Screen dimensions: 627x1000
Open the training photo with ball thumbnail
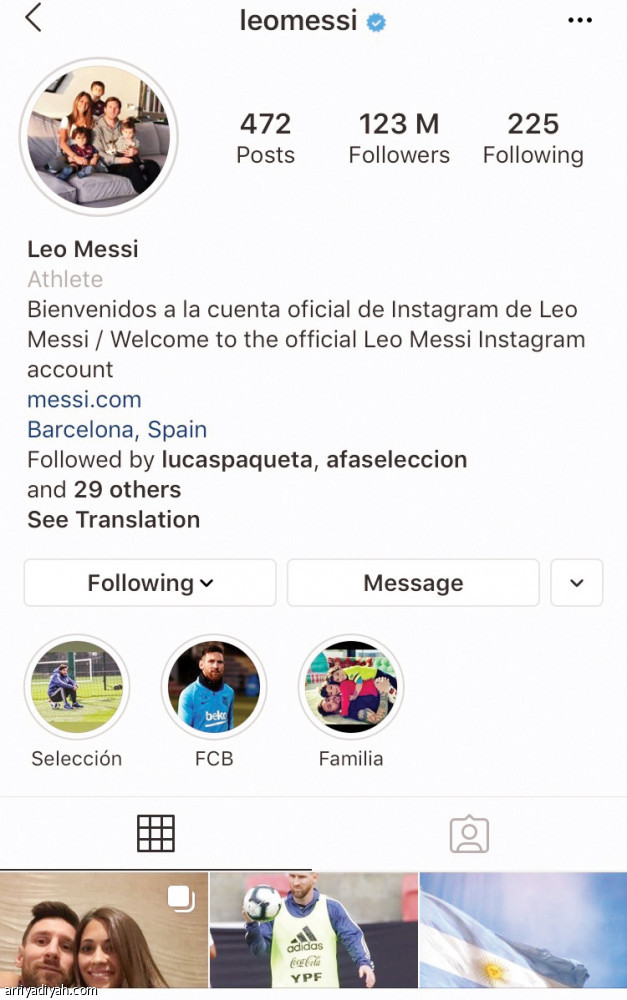pyautogui.click(x=314, y=931)
